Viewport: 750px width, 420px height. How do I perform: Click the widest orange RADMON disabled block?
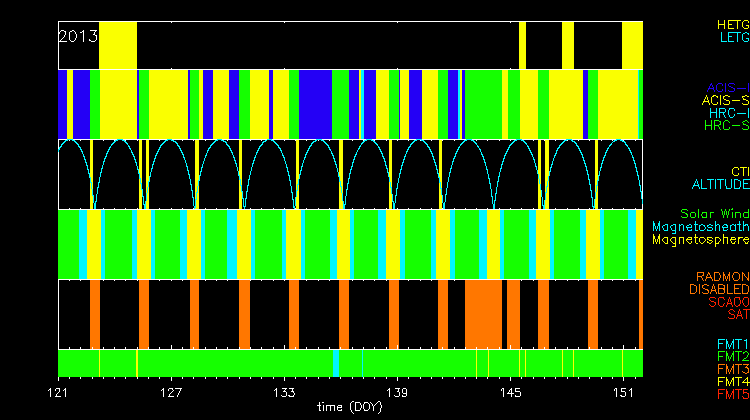(x=484, y=313)
